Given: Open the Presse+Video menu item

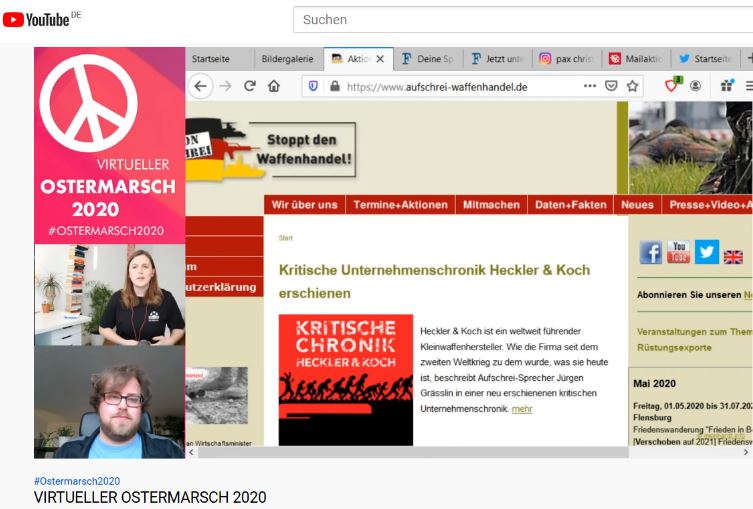Looking at the screenshot, I should (708, 205).
